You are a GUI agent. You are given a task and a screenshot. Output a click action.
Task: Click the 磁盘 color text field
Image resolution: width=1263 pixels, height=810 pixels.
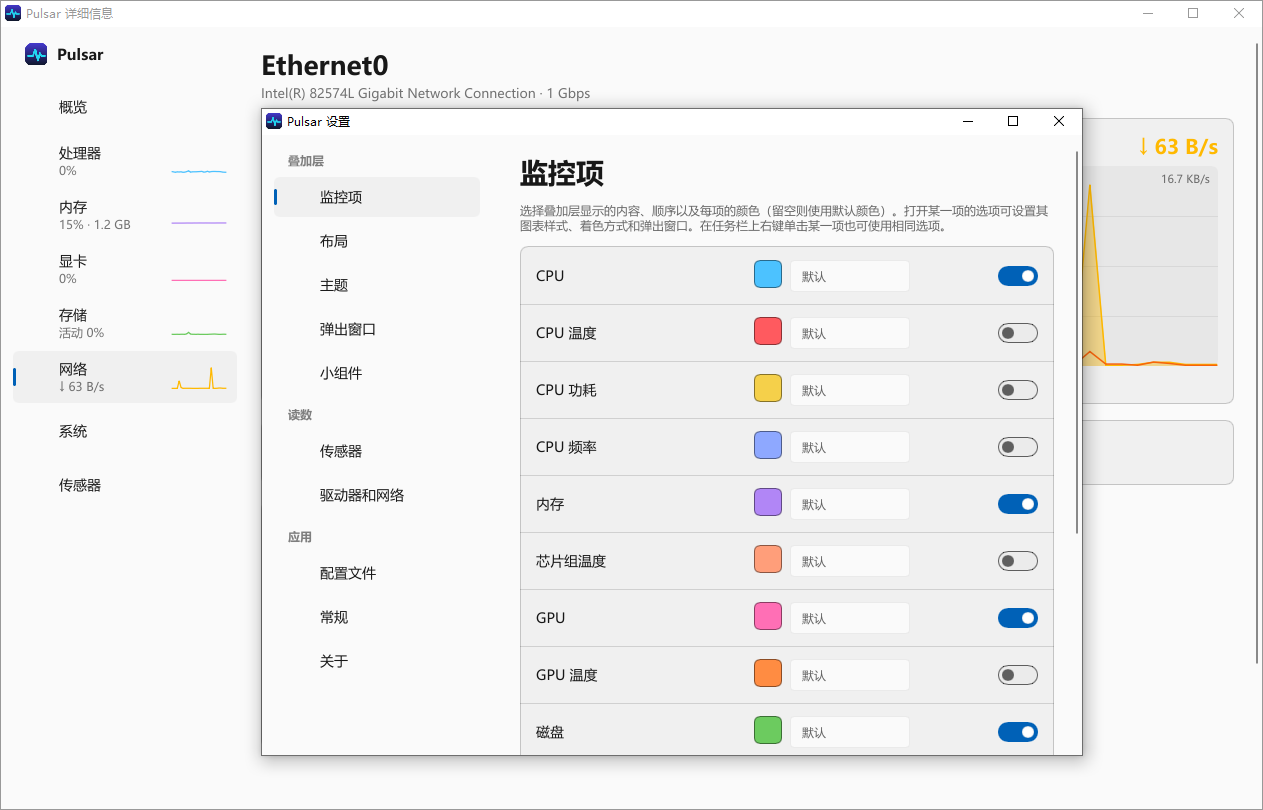850,732
